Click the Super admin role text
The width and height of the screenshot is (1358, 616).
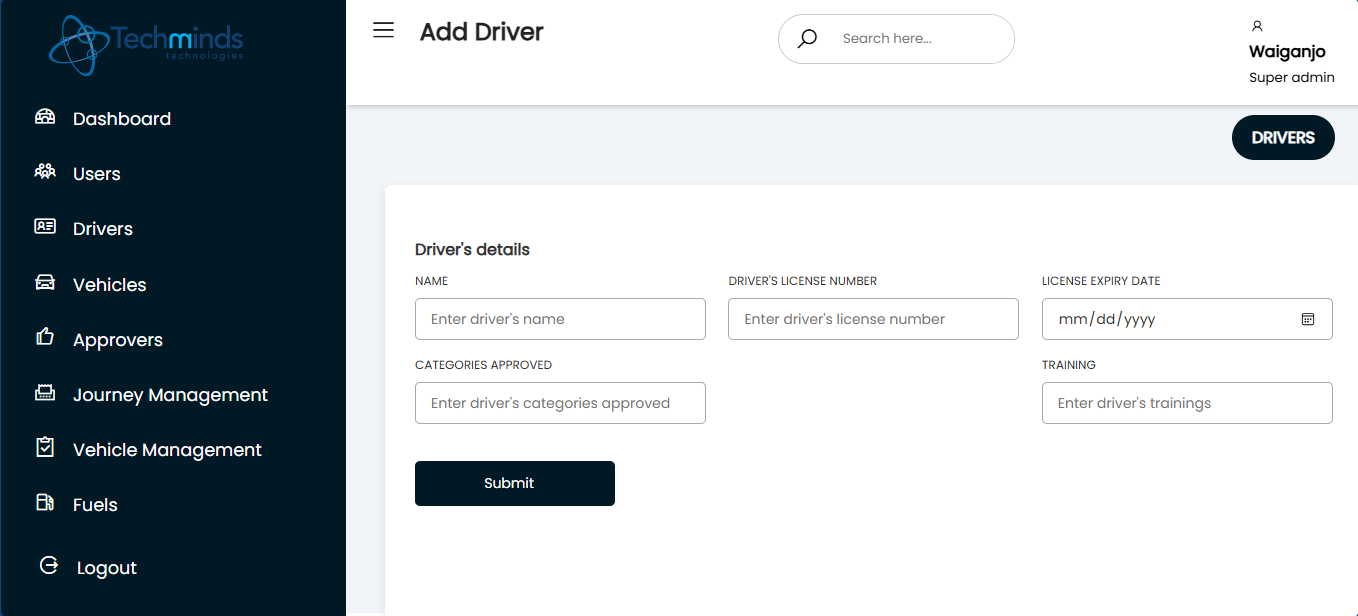pyautogui.click(x=1292, y=77)
